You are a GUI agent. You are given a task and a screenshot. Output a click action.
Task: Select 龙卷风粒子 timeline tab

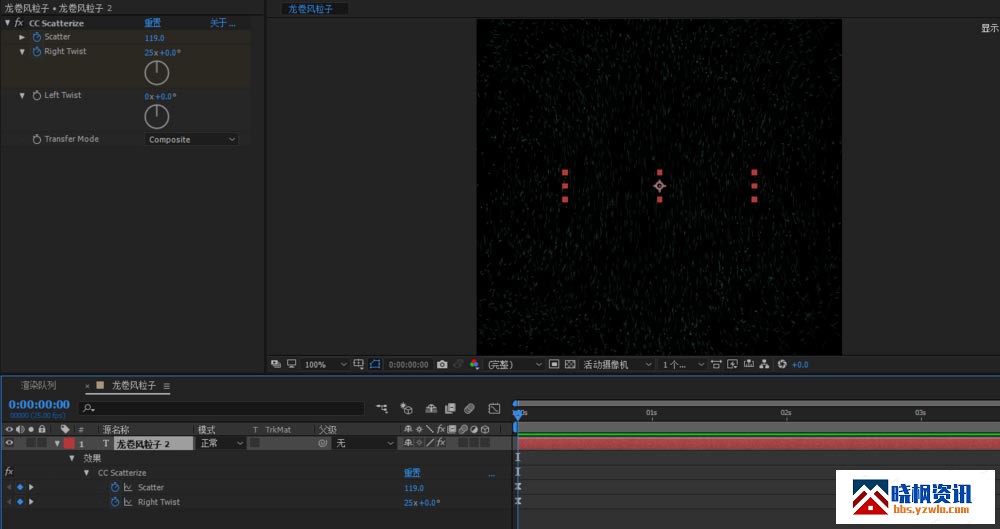pos(134,385)
